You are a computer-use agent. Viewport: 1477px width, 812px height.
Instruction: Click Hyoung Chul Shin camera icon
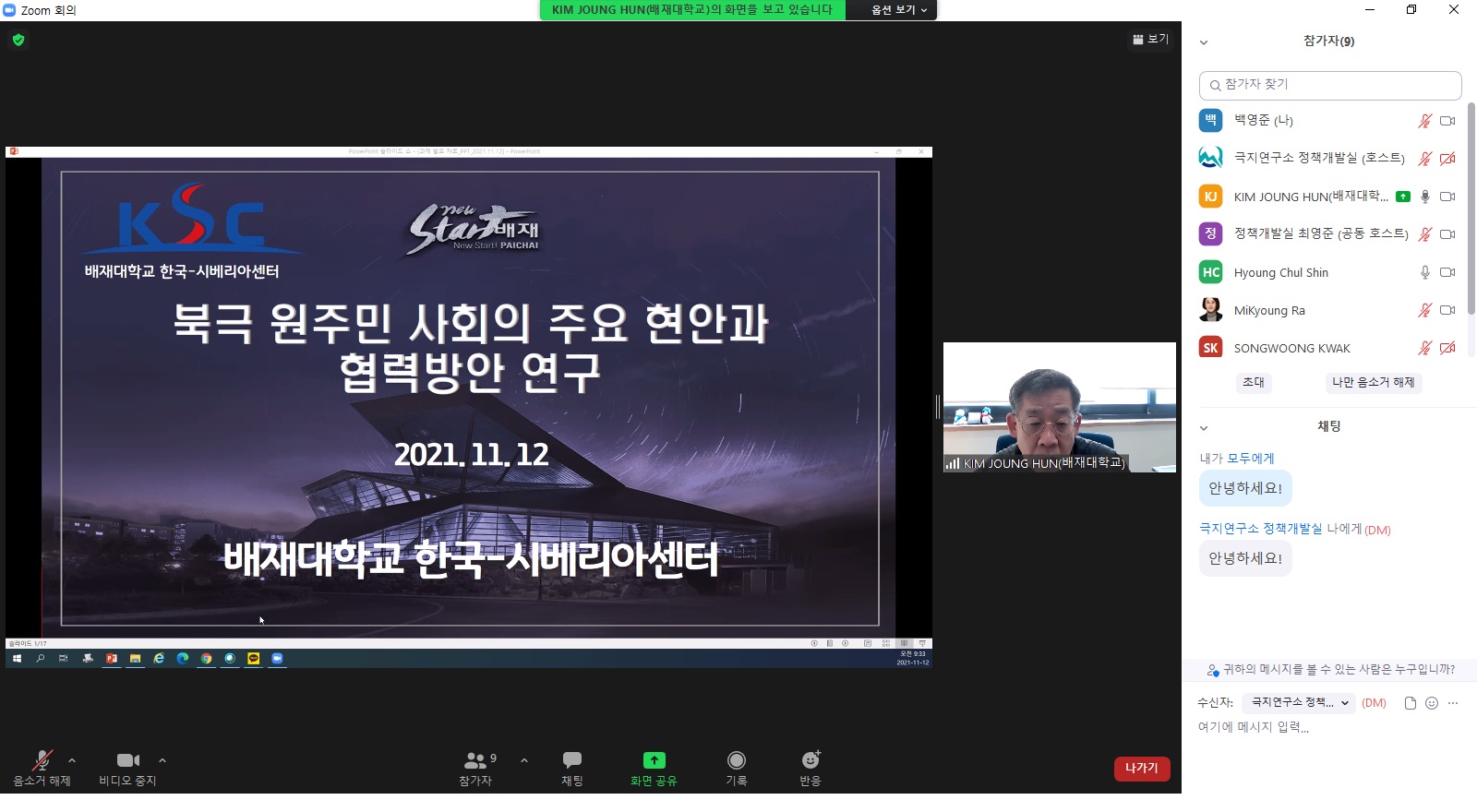[x=1447, y=272]
